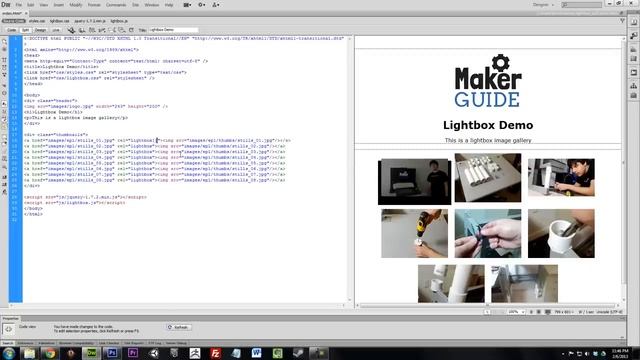Open the Commands menu
Image resolution: width=640 pixels, height=360 pixels.
click(x=116, y=5)
